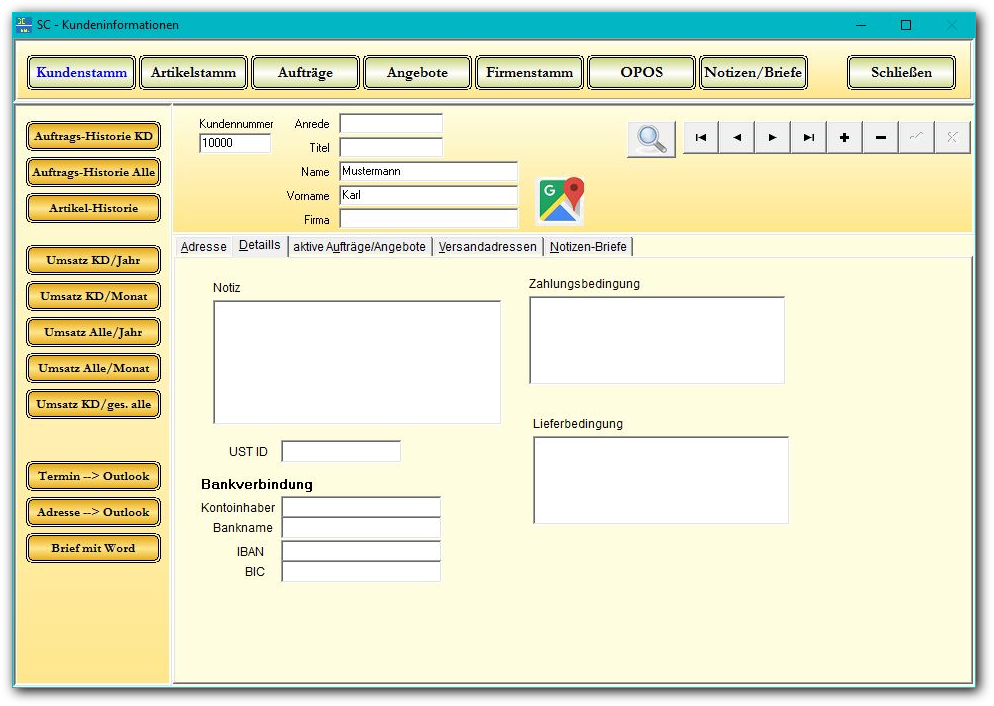994x706 pixels.
Task: Focus the Notiz text area
Action: point(357,362)
